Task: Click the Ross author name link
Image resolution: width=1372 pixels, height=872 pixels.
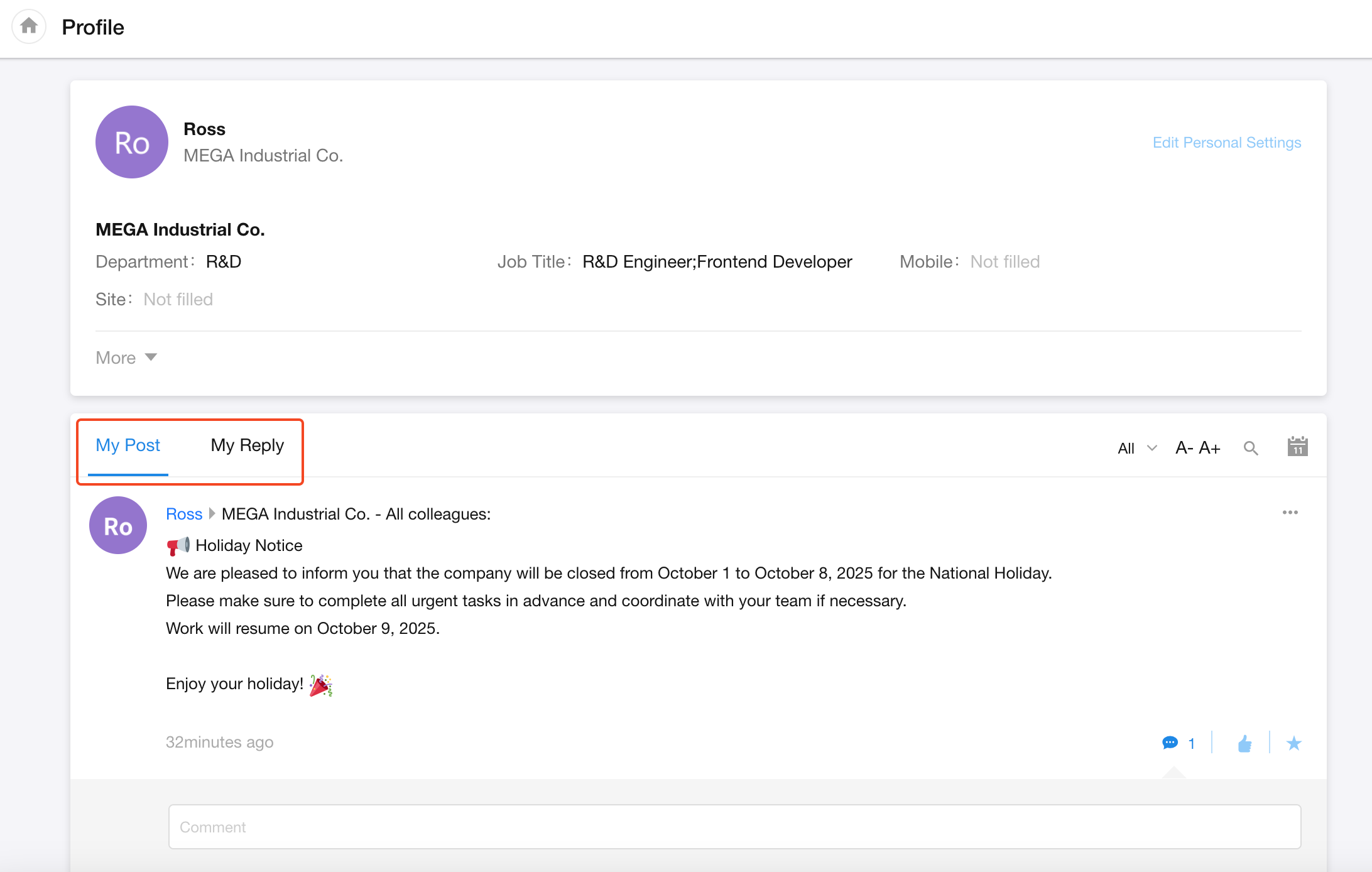Action: click(x=183, y=514)
